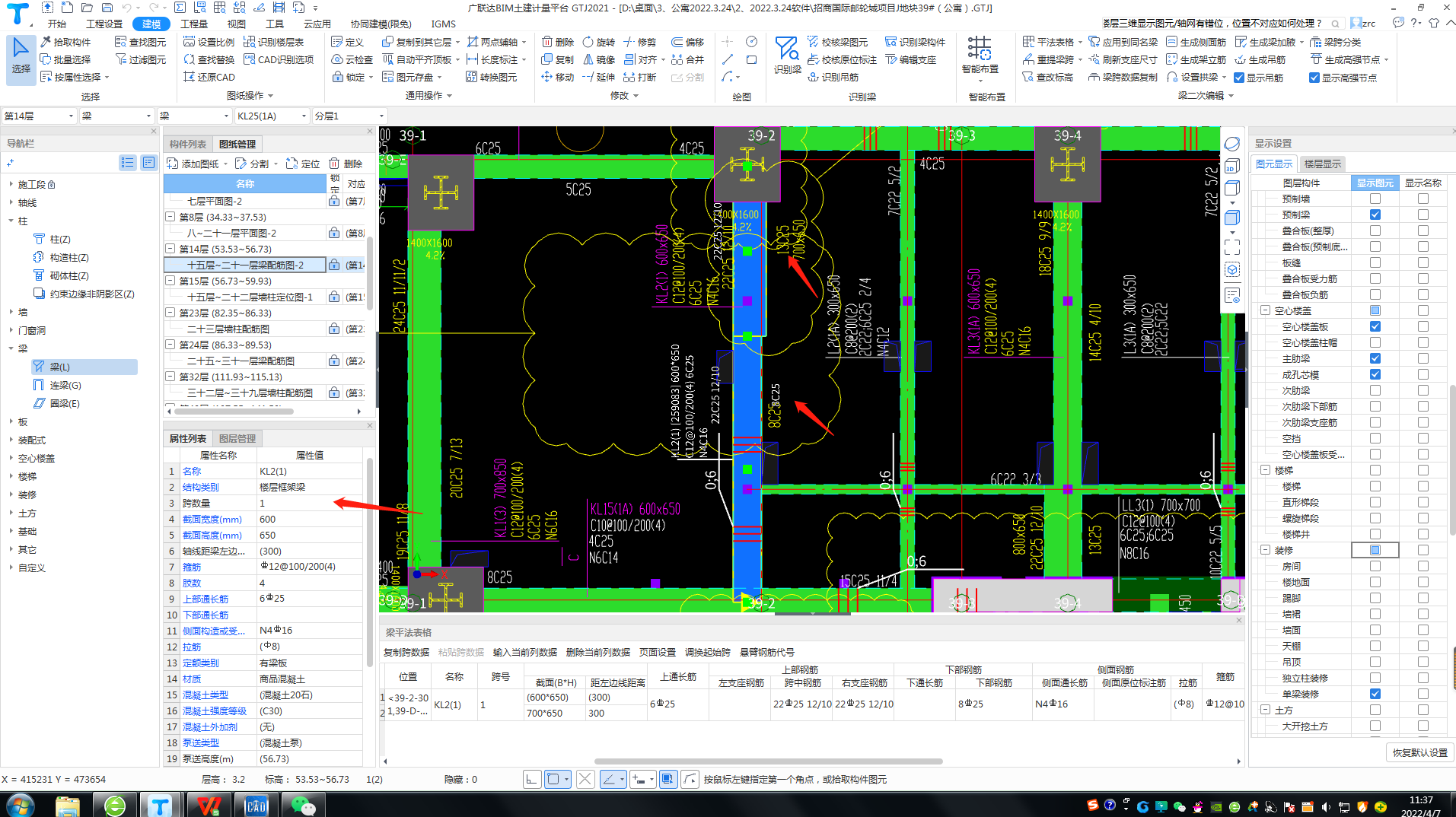Click the 查找图元 find element tool
Screen dimensions: 1456x817
coord(141,42)
